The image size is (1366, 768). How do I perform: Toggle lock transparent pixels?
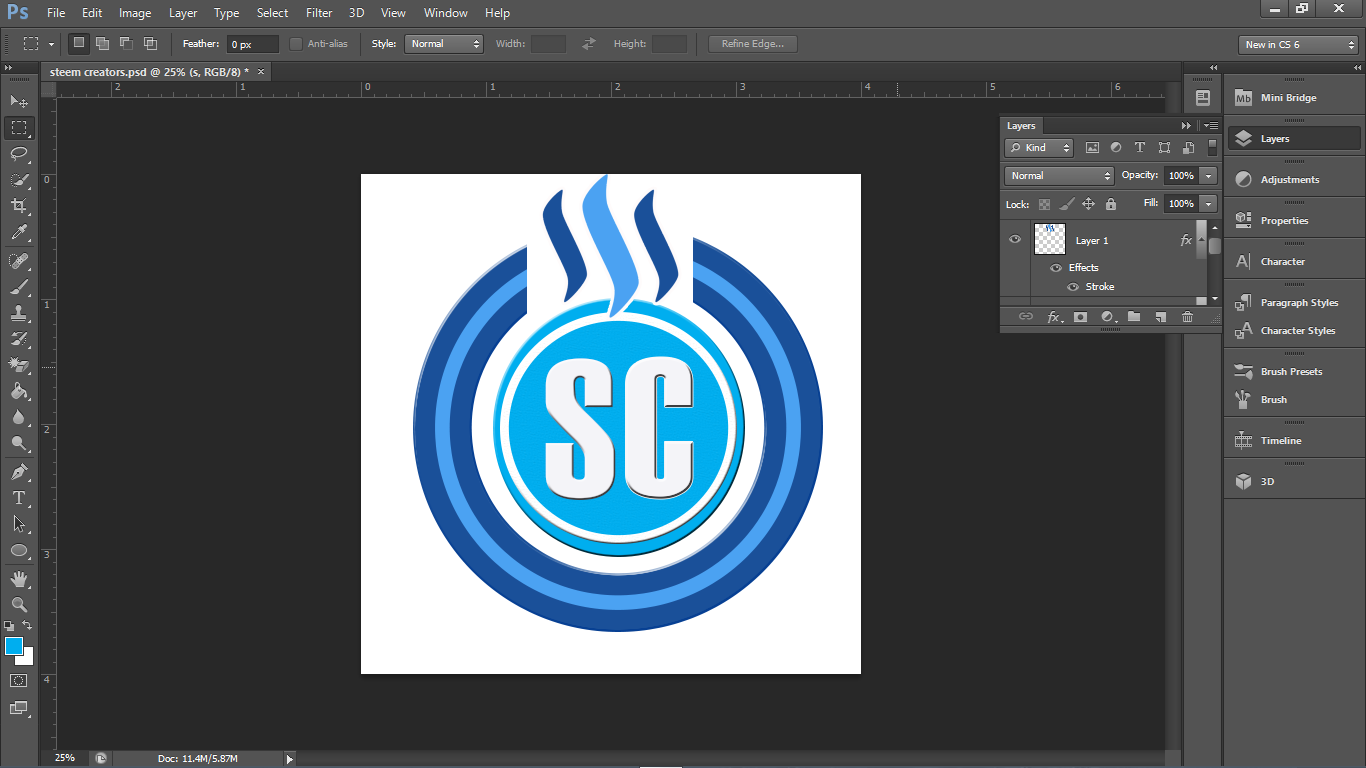(1045, 204)
